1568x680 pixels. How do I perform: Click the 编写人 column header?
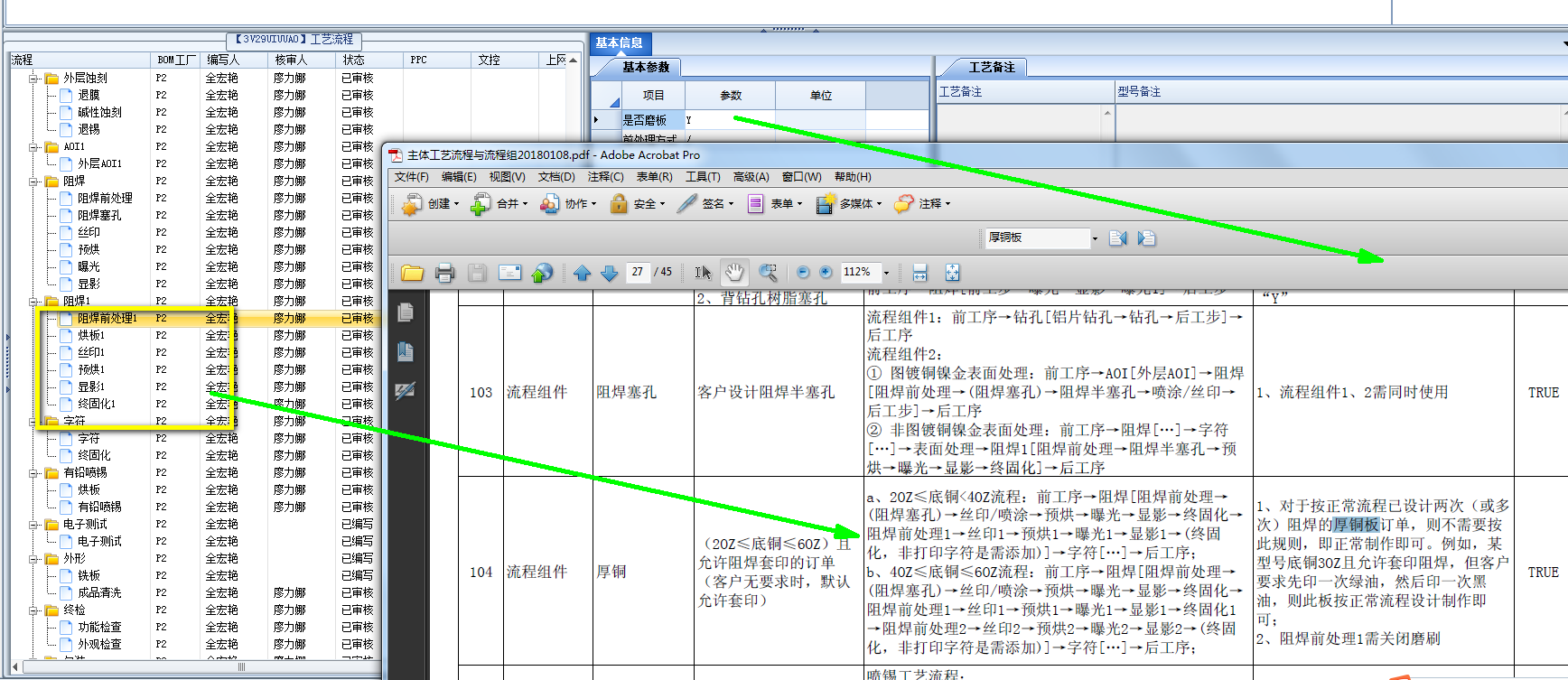click(x=233, y=60)
